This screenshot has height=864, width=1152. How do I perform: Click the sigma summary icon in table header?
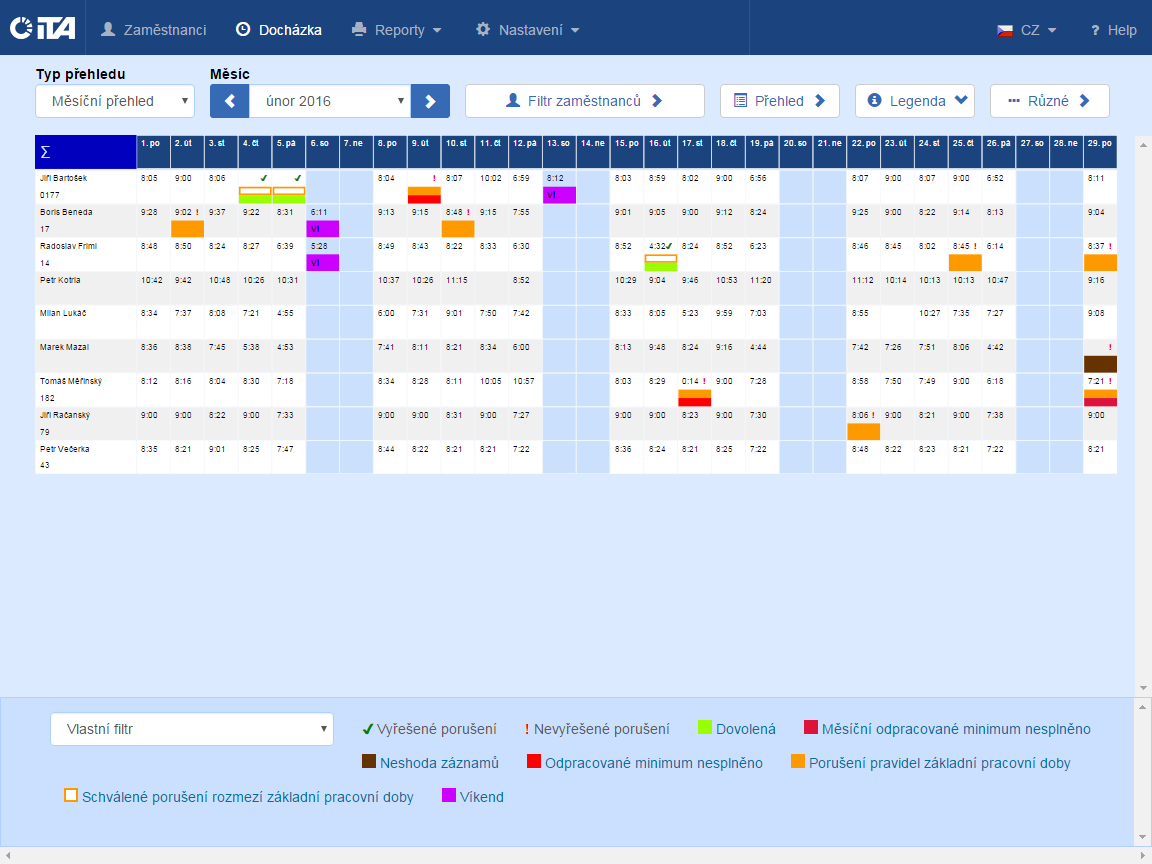[x=44, y=152]
